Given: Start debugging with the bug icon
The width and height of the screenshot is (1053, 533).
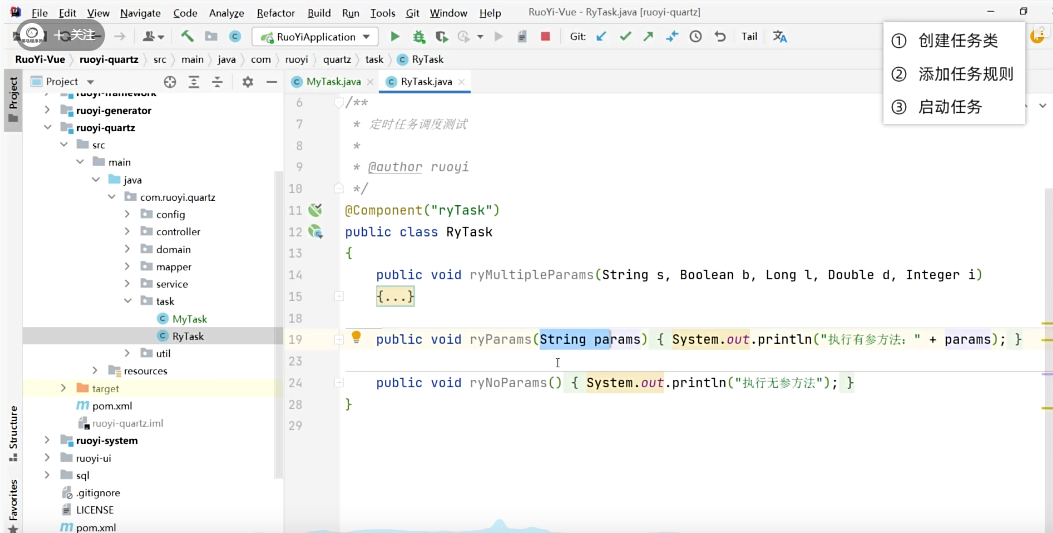Looking at the screenshot, I should tap(418, 37).
